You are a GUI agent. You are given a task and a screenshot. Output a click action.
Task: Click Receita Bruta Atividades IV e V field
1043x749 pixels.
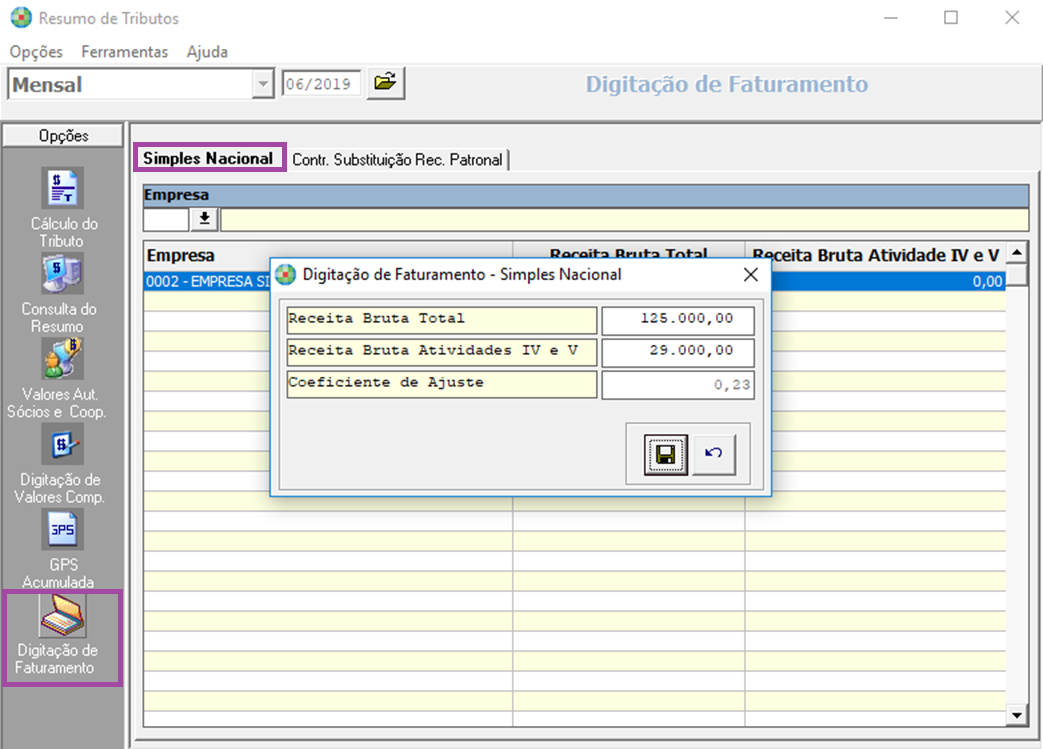(677, 352)
